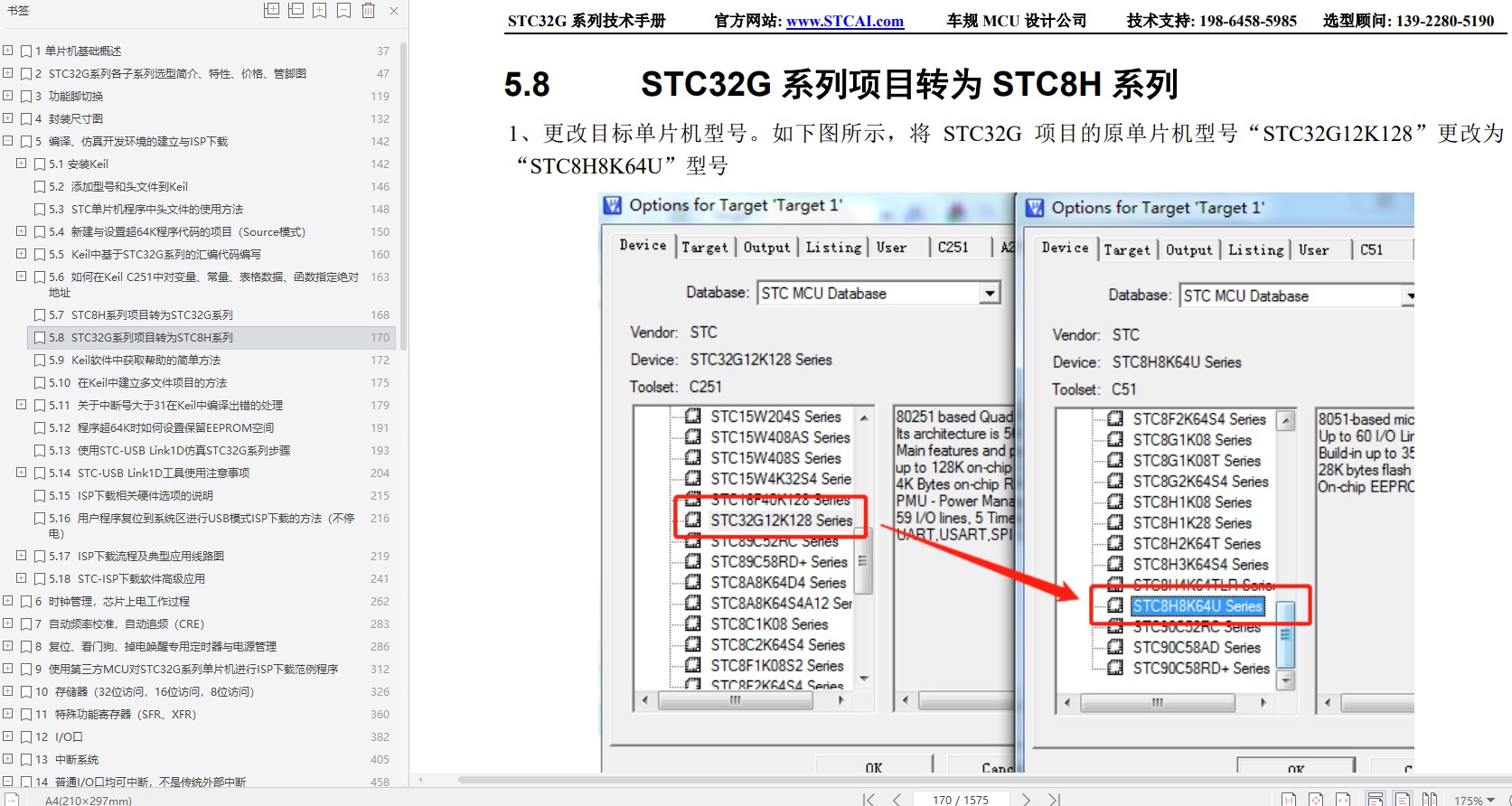This screenshot has width=1512, height=806.
Task: Open bookmark 11 特殊功能寄存器 (SFR、XFR)
Action: tap(116, 715)
